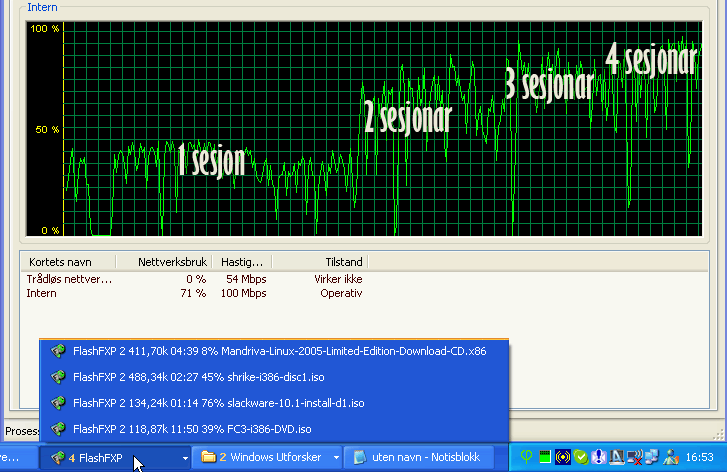Image resolution: width=727 pixels, height=472 pixels.
Task: Click the FlashFXP icon beside the shrike entry
Action: 58,377
